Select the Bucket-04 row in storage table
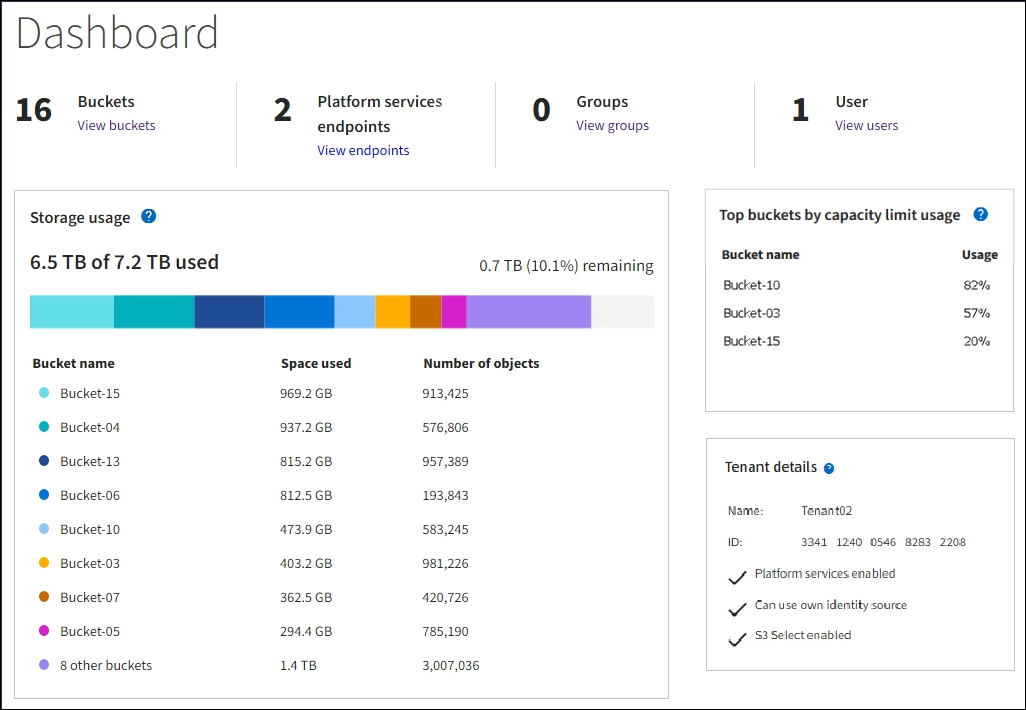Screen dimensions: 1026x710 click(x=90, y=428)
